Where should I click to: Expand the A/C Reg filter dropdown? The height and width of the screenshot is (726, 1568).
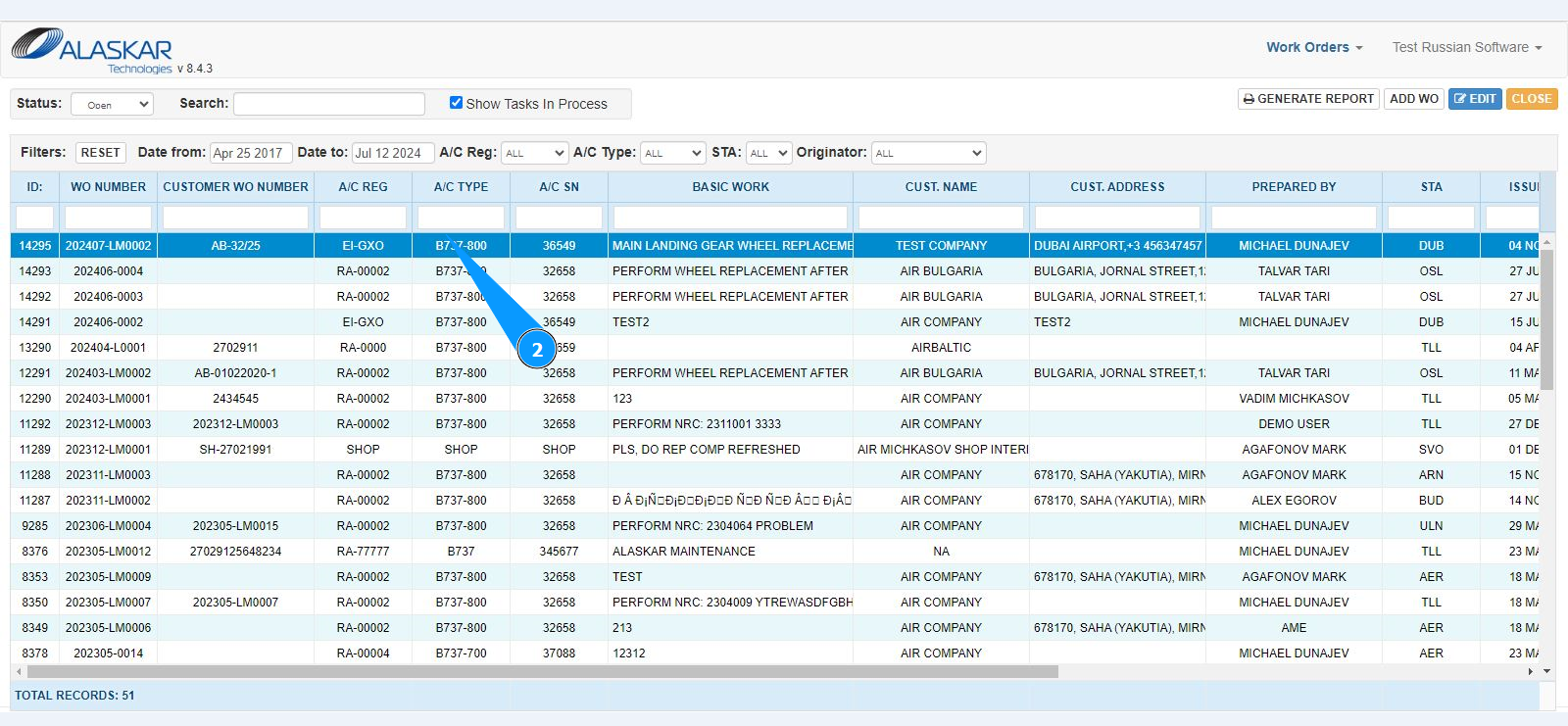(x=534, y=153)
